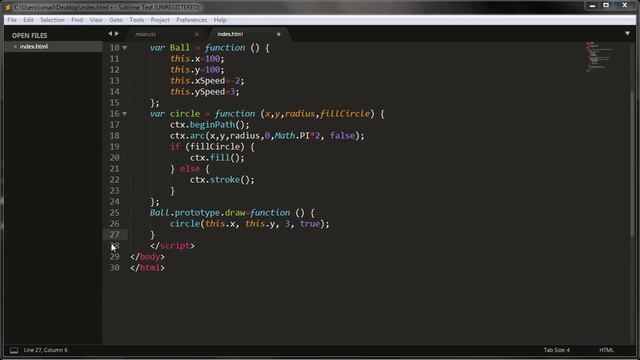Open the Tools menu
Image resolution: width=640 pixels, height=360 pixels.
137,20
